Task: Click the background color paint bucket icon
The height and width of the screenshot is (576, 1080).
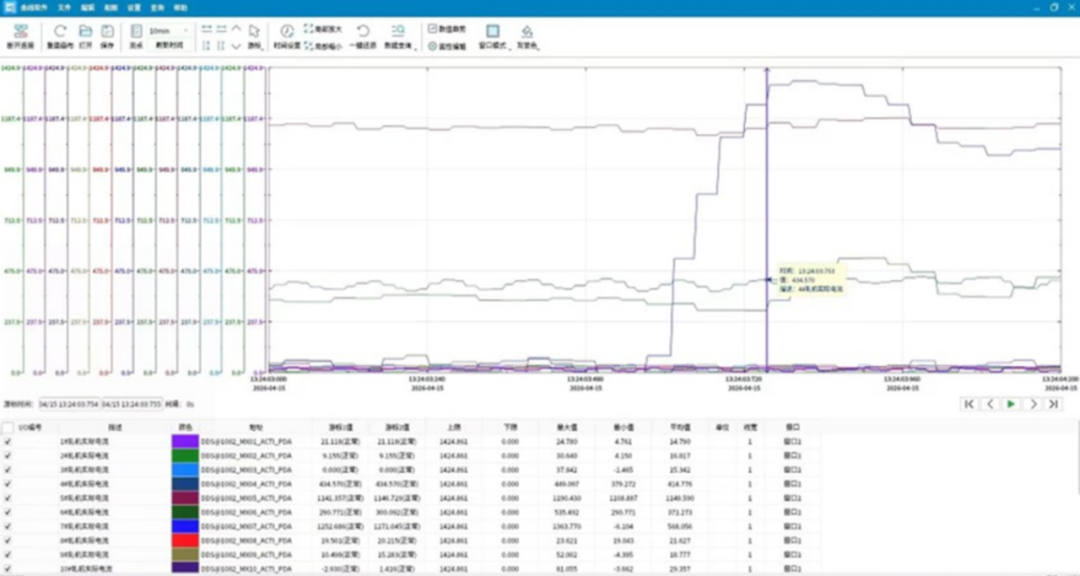Action: pyautogui.click(x=527, y=31)
